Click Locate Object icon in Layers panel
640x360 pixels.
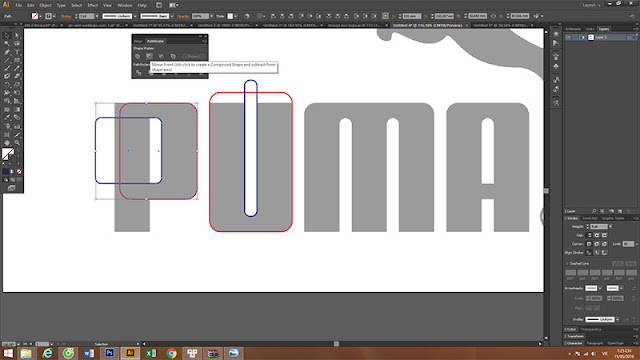pos(594,211)
